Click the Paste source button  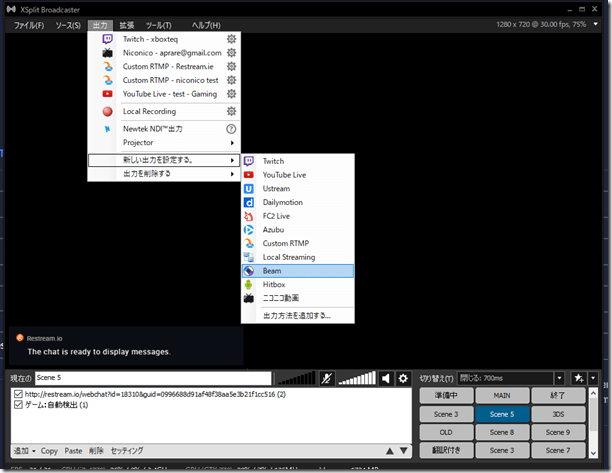tap(73, 451)
